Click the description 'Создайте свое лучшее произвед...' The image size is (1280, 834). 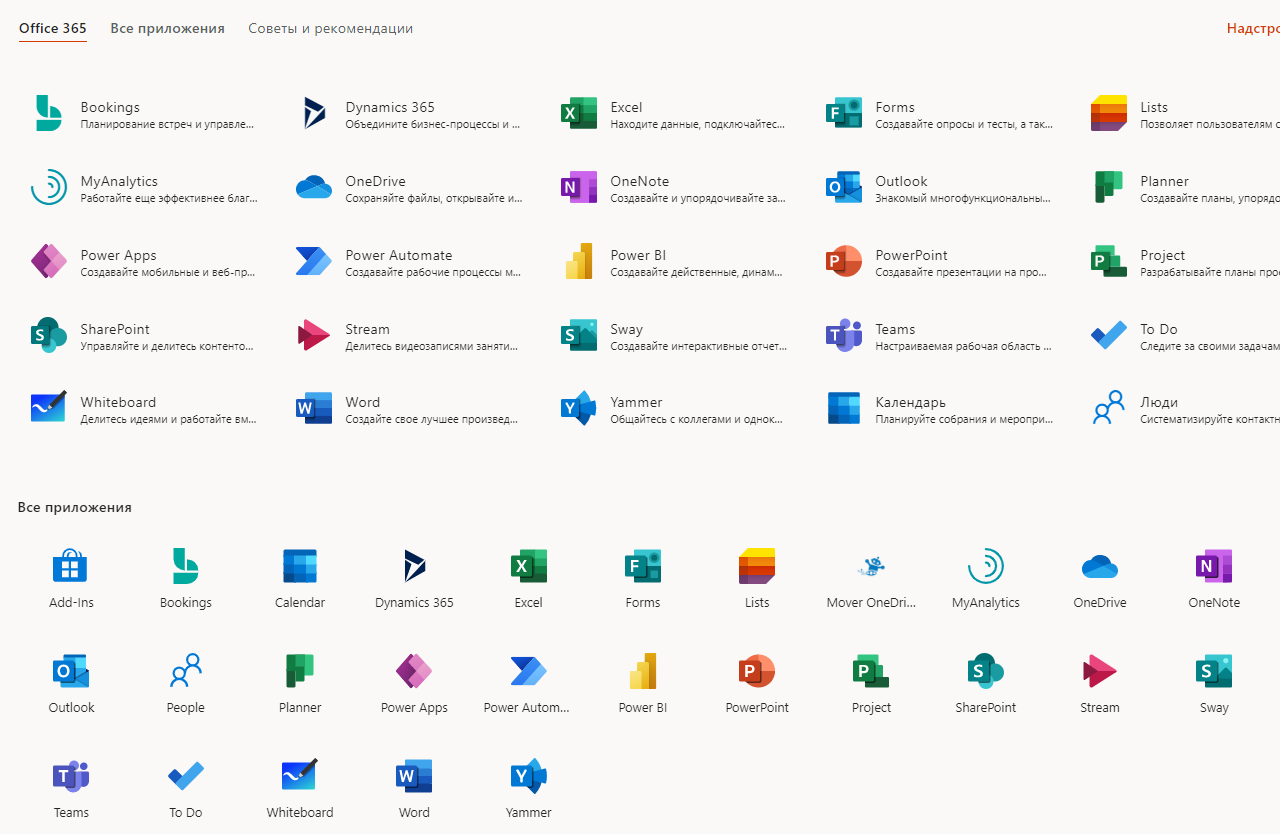point(432,420)
